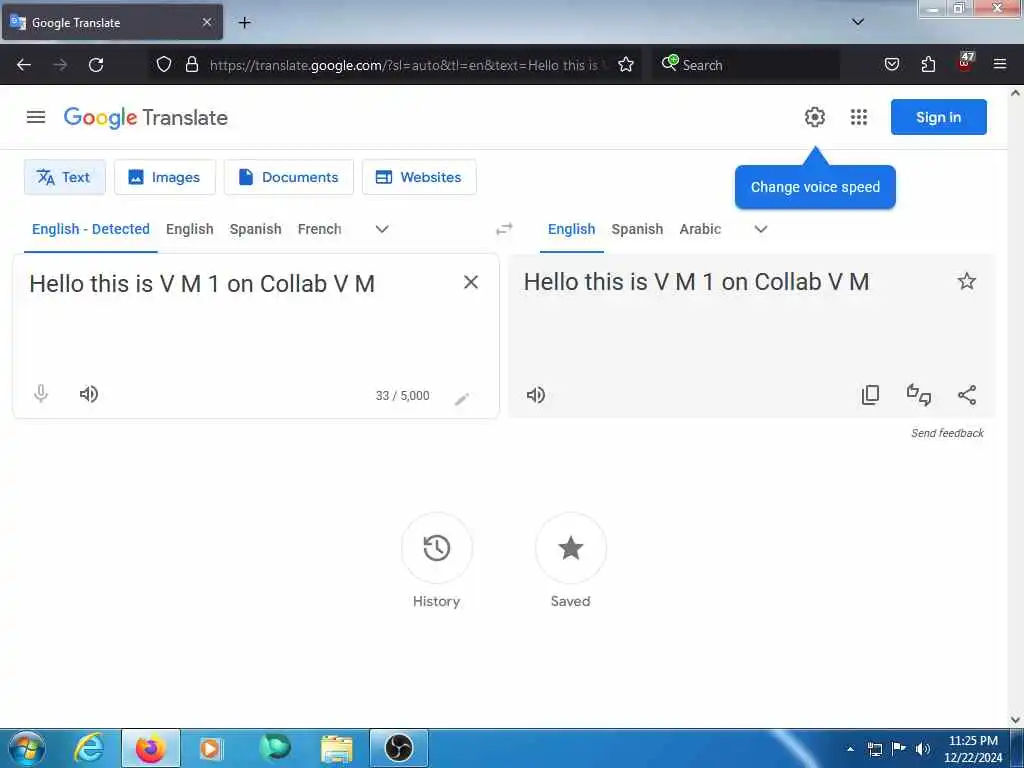Screen dimensions: 1024x768
Task: Click the Change voice speed tooltip
Action: click(x=815, y=187)
